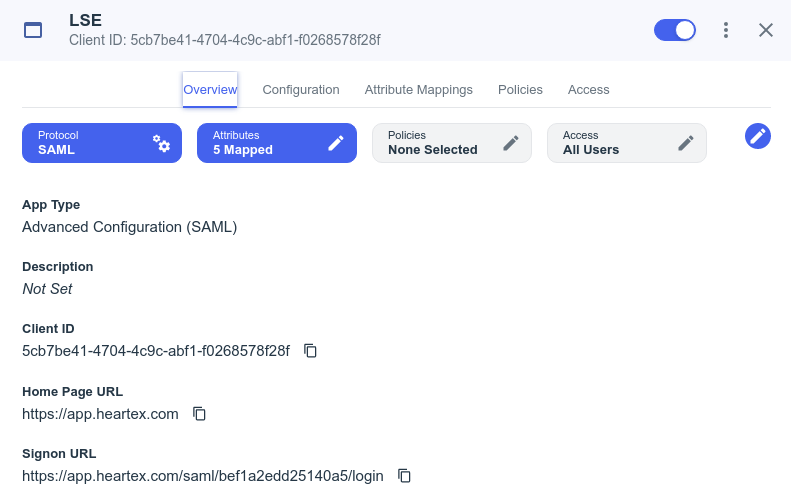Click the Signon URL text
The width and height of the screenshot is (791, 495).
[202, 476]
